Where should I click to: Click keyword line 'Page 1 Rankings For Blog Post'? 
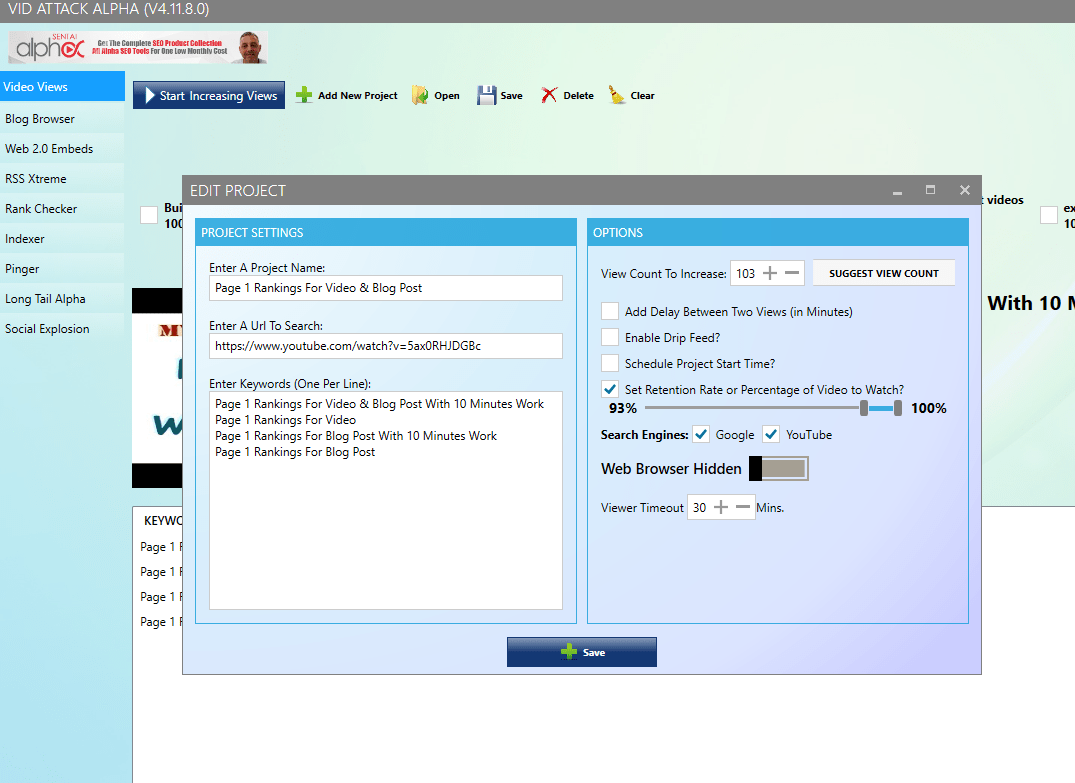pos(295,452)
